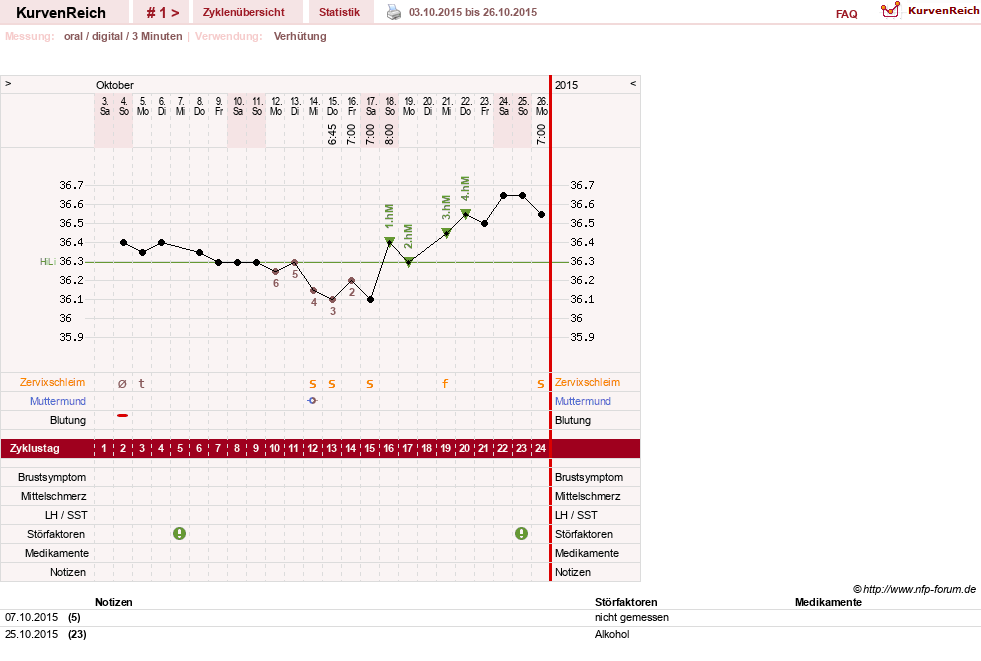The width and height of the screenshot is (981, 661).
Task: Click the Zervixschleim 't' symbol on day 3
Action: click(x=141, y=383)
